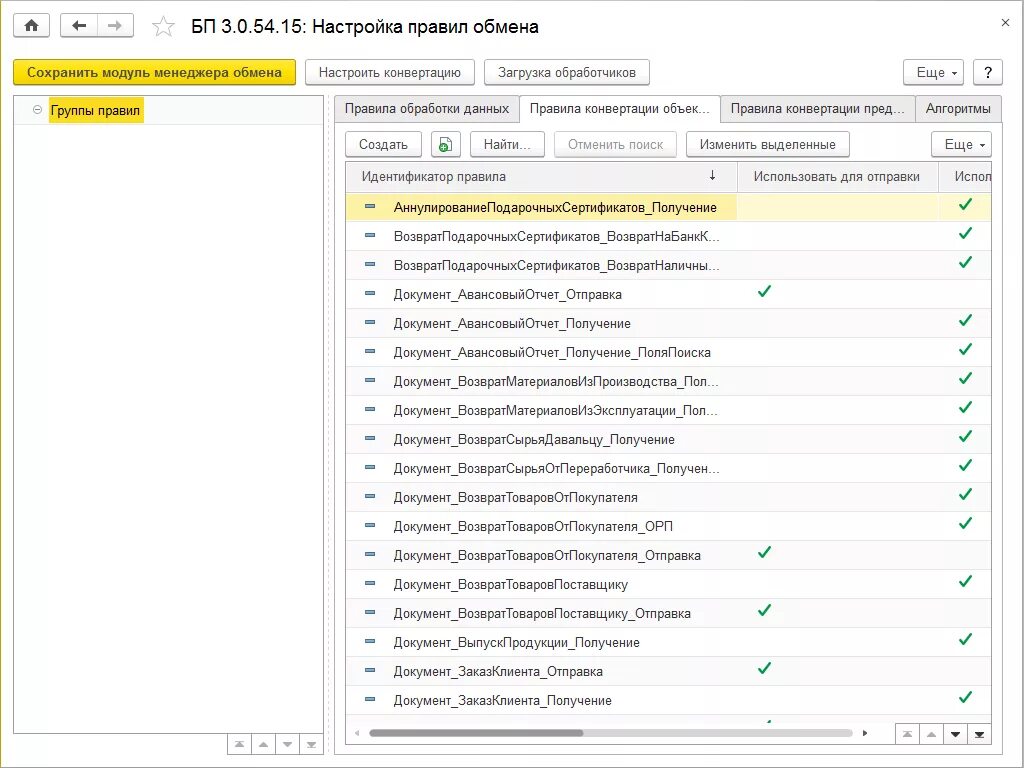Image resolution: width=1024 pixels, height=768 pixels.
Task: Navigate back with the left arrow
Action: pos(79,26)
